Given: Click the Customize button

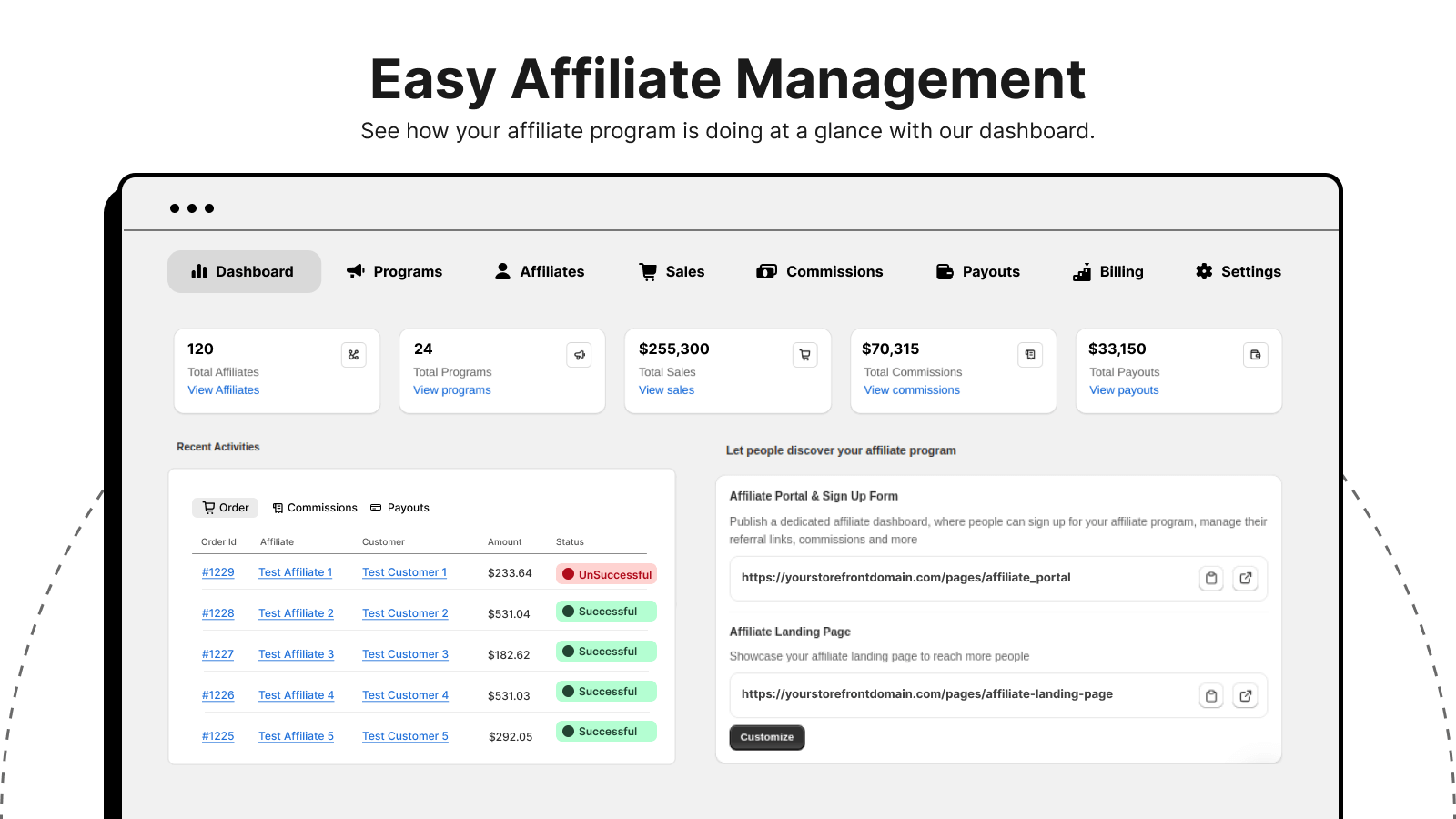Looking at the screenshot, I should (766, 737).
